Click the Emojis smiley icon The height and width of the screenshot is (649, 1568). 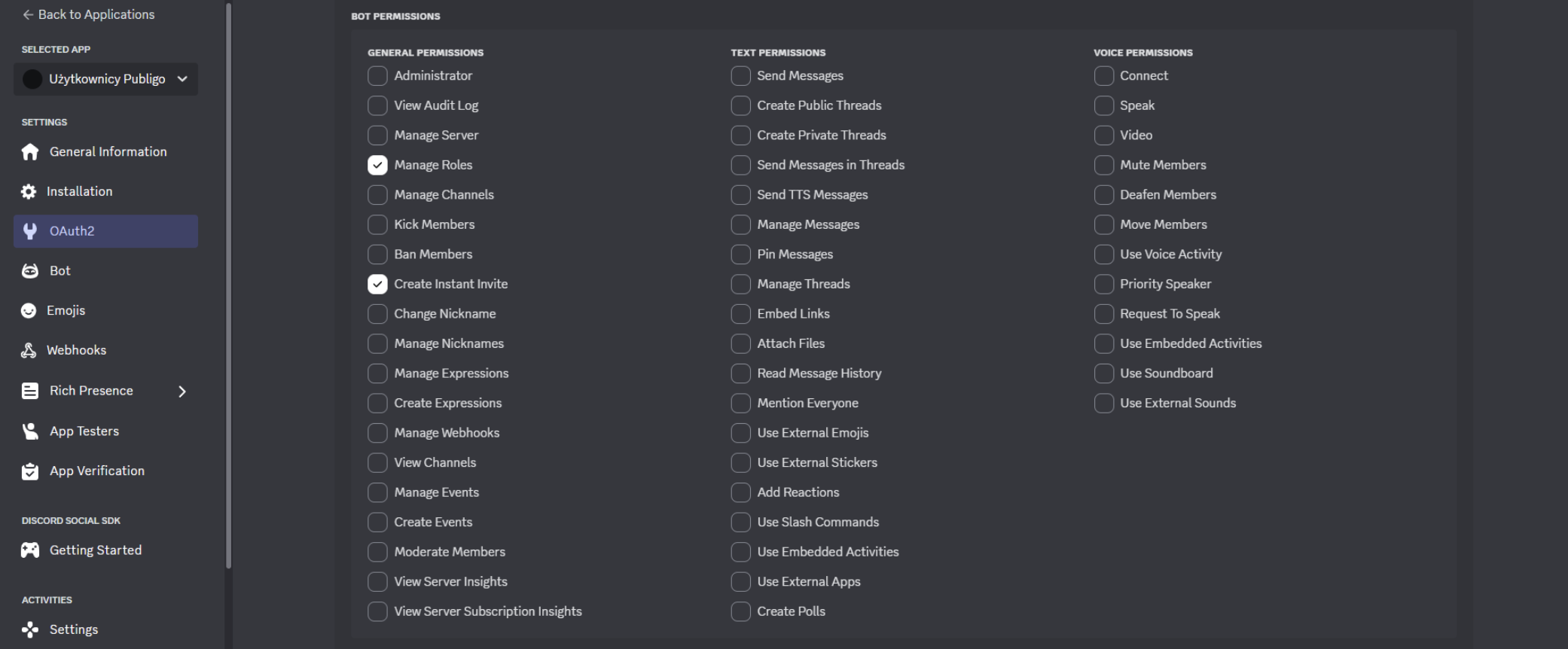(x=29, y=311)
